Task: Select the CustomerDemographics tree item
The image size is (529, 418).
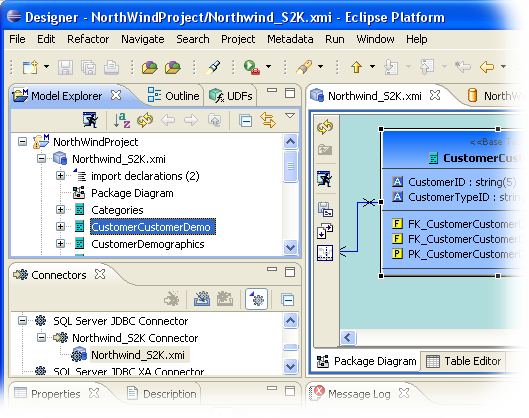Action: (147, 244)
